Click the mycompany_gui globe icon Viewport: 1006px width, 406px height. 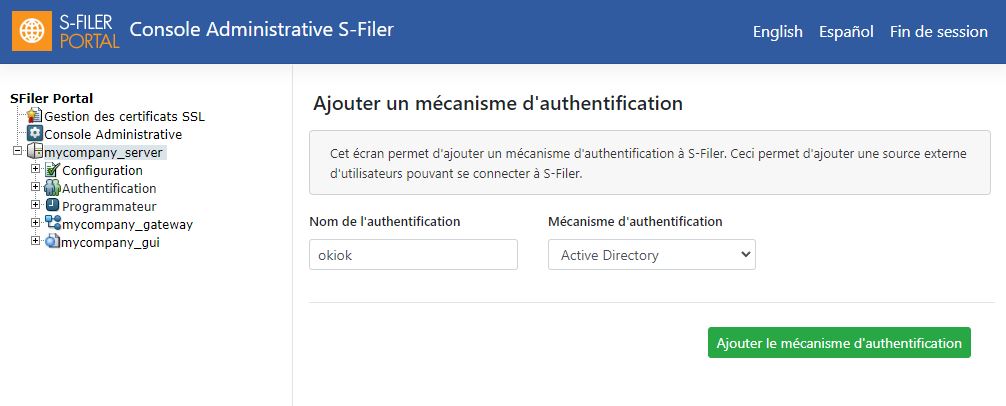pyautogui.click(x=52, y=241)
